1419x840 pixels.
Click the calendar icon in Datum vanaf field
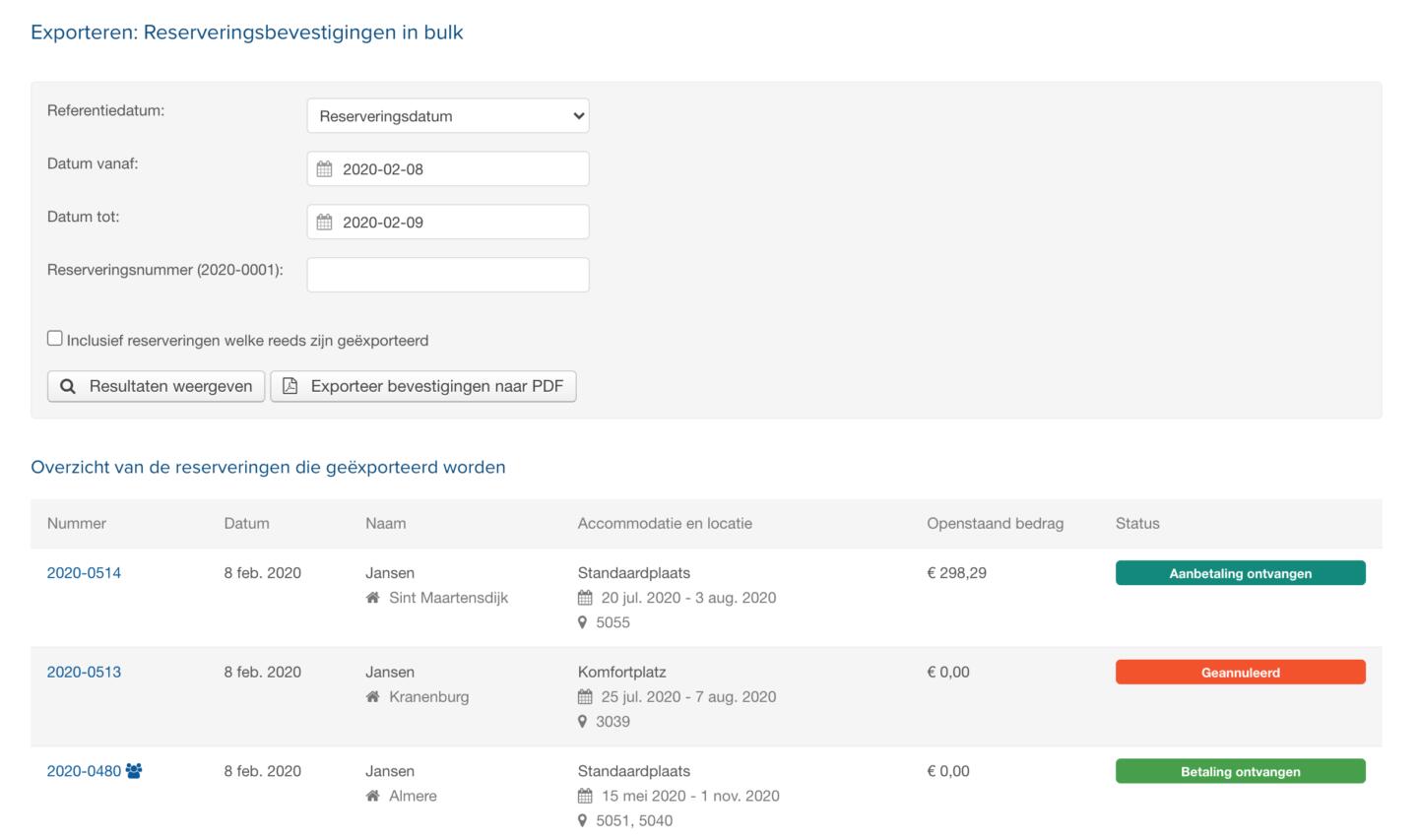(x=324, y=169)
